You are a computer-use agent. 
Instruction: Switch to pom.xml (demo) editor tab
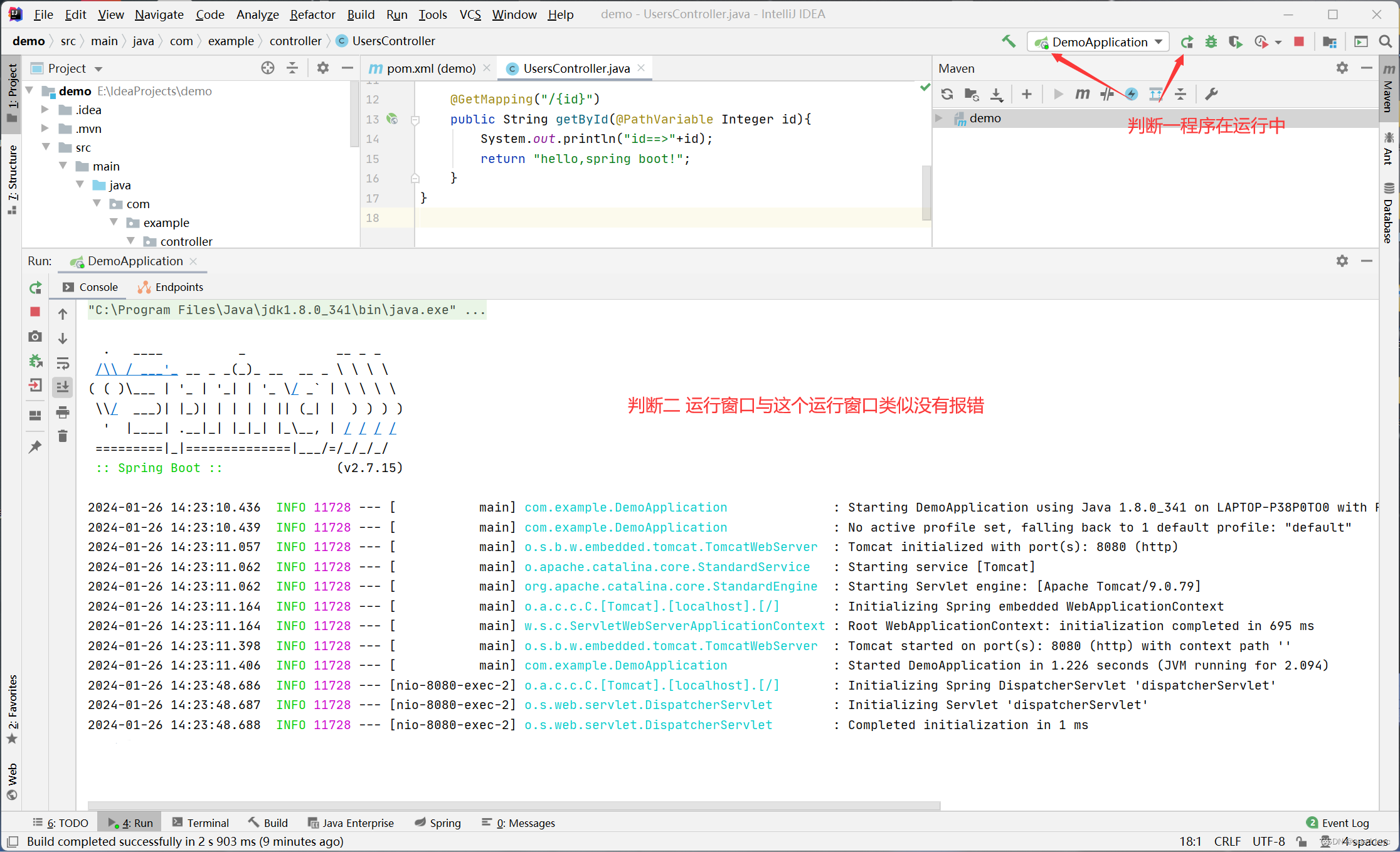(430, 68)
